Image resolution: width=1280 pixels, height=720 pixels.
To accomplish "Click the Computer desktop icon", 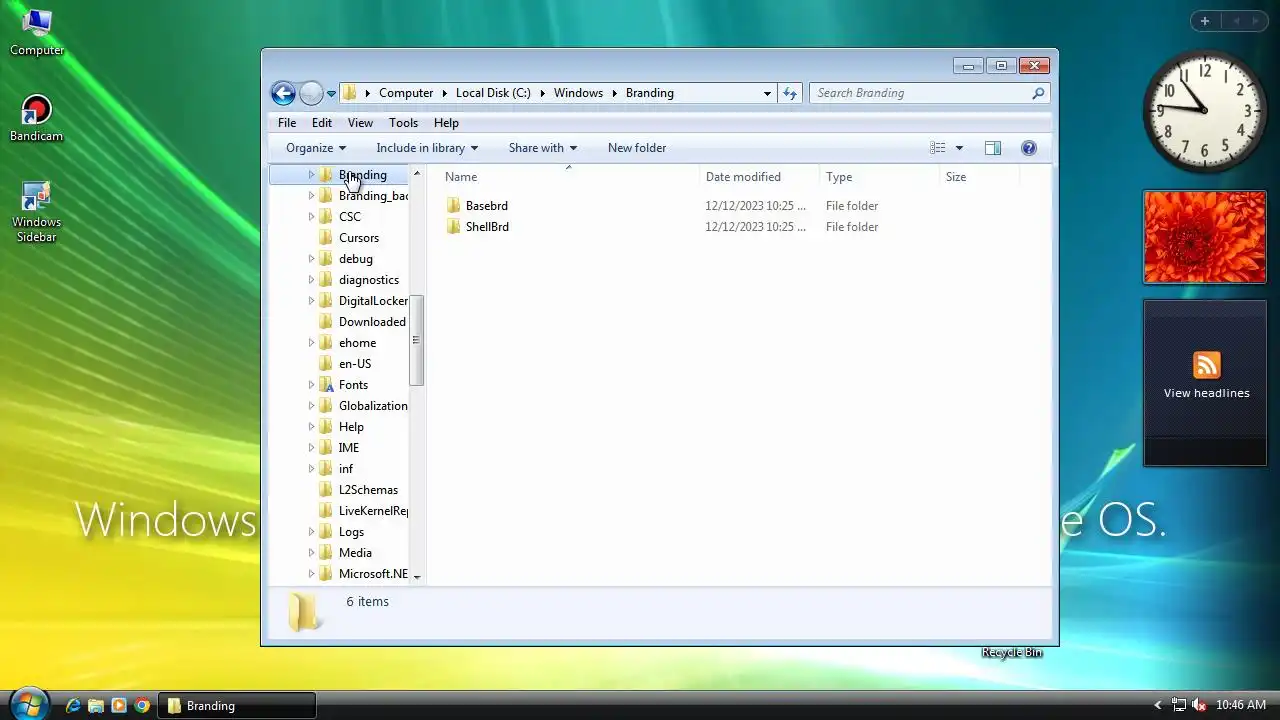I will pyautogui.click(x=37, y=32).
